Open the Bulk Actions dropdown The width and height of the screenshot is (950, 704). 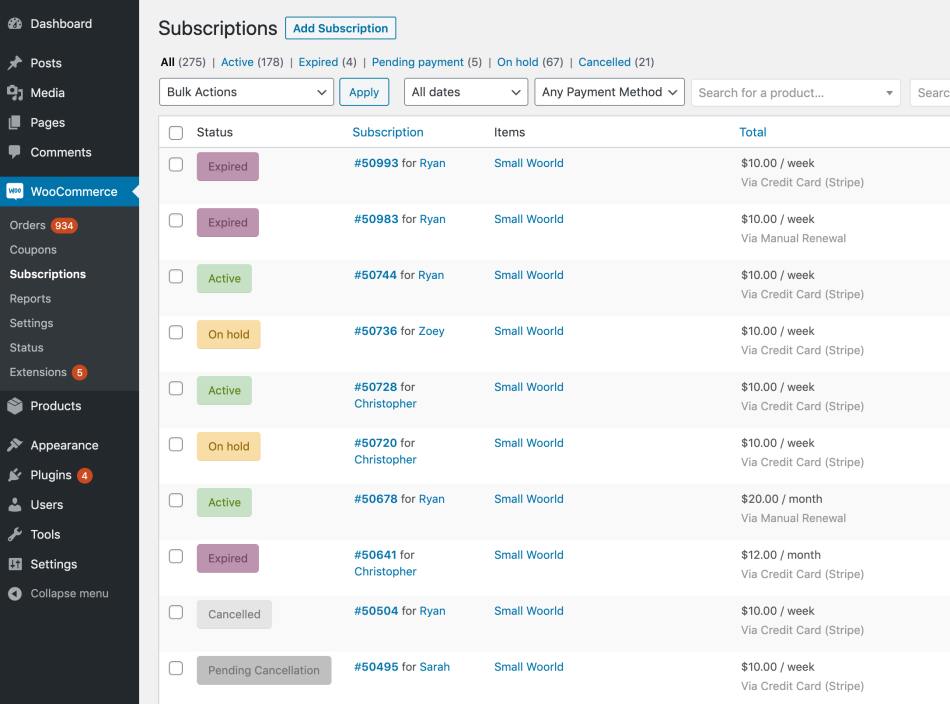[246, 92]
